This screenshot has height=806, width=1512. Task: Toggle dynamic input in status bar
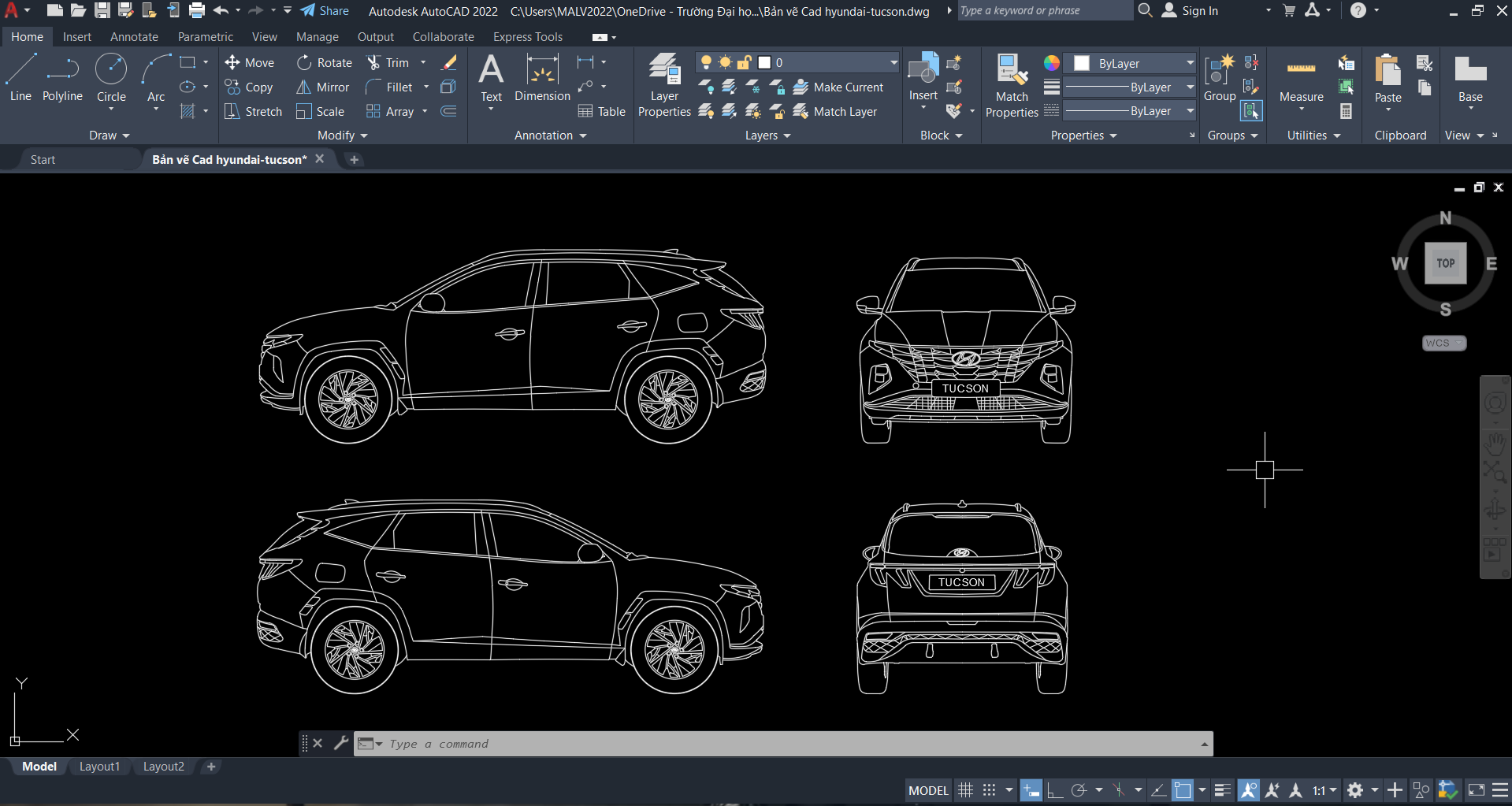click(1031, 790)
